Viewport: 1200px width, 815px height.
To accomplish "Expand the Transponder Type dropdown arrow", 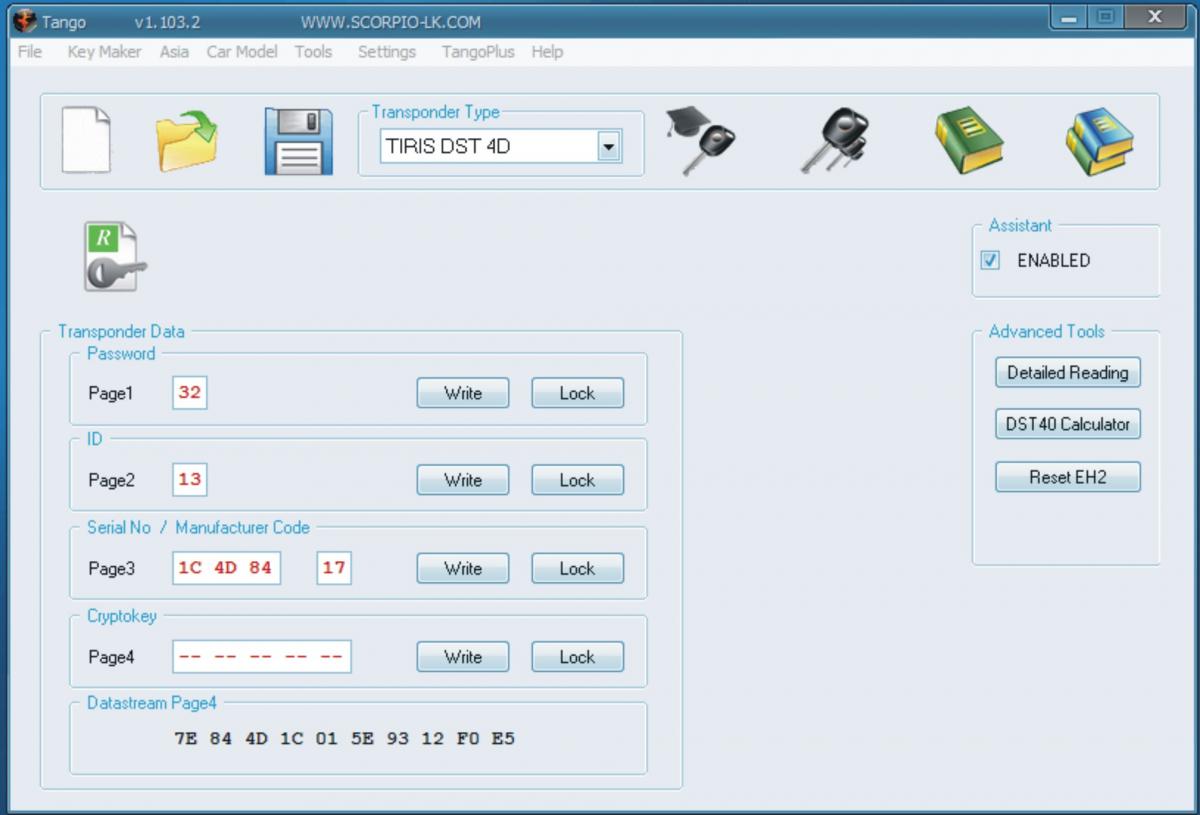I will (608, 147).
